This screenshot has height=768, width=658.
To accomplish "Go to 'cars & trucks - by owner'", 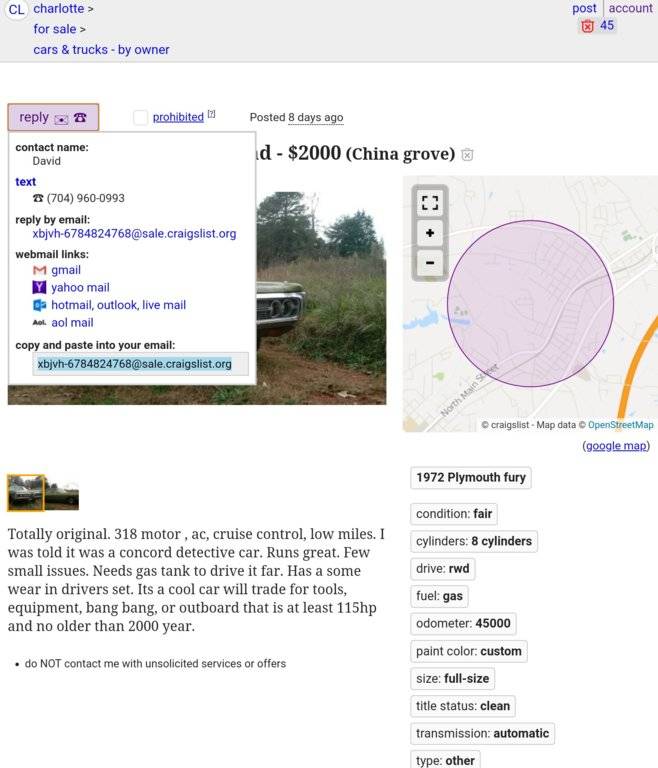I will click(x=101, y=50).
